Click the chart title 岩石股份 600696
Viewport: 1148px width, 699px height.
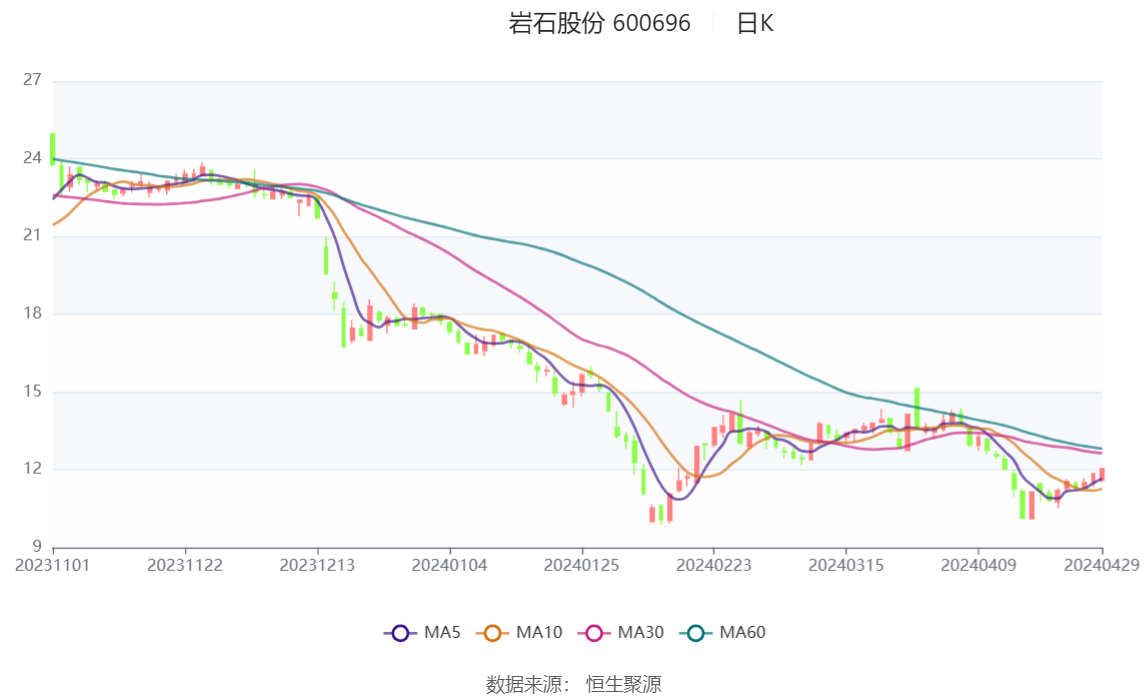[599, 23]
